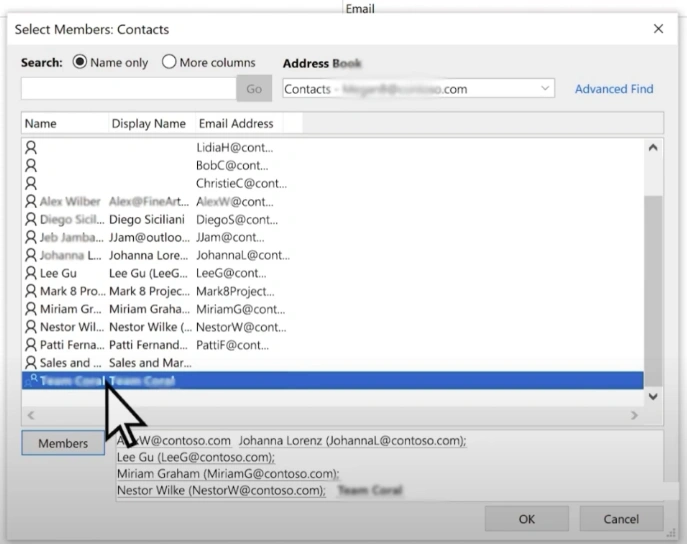
Task: Sort by the Email Address column header
Action: click(239, 124)
